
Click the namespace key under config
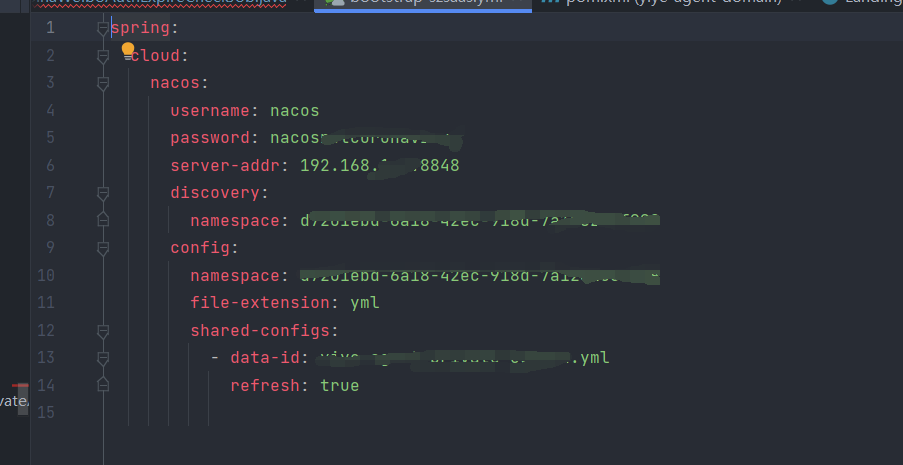tap(235, 275)
